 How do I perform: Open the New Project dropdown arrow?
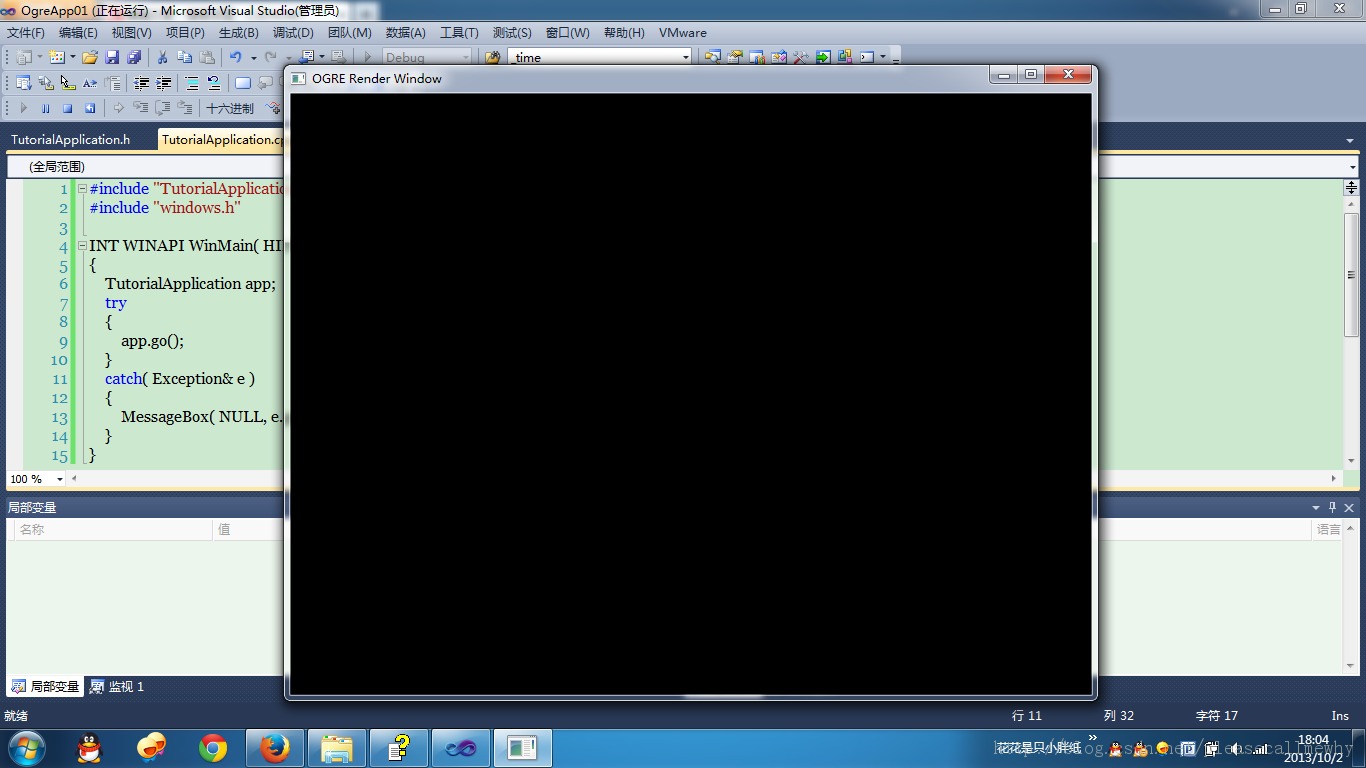pyautogui.click(x=40, y=57)
